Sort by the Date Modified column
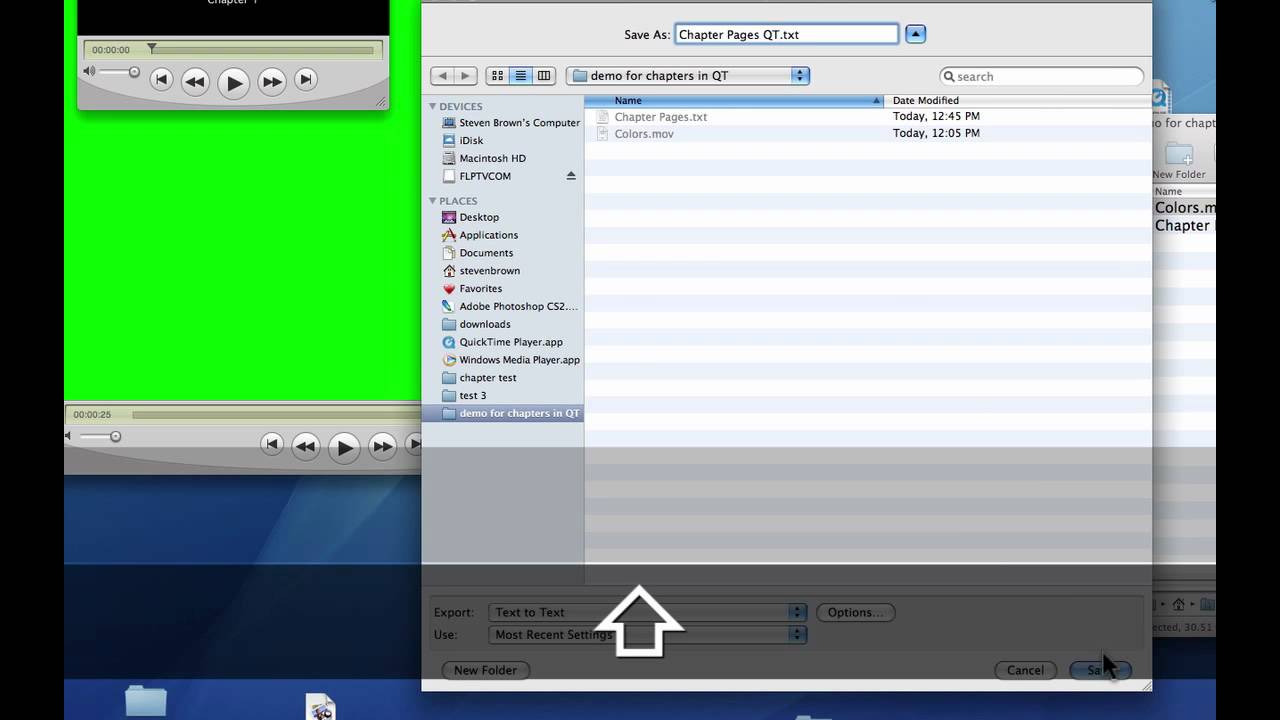1280x720 pixels. (1017, 101)
